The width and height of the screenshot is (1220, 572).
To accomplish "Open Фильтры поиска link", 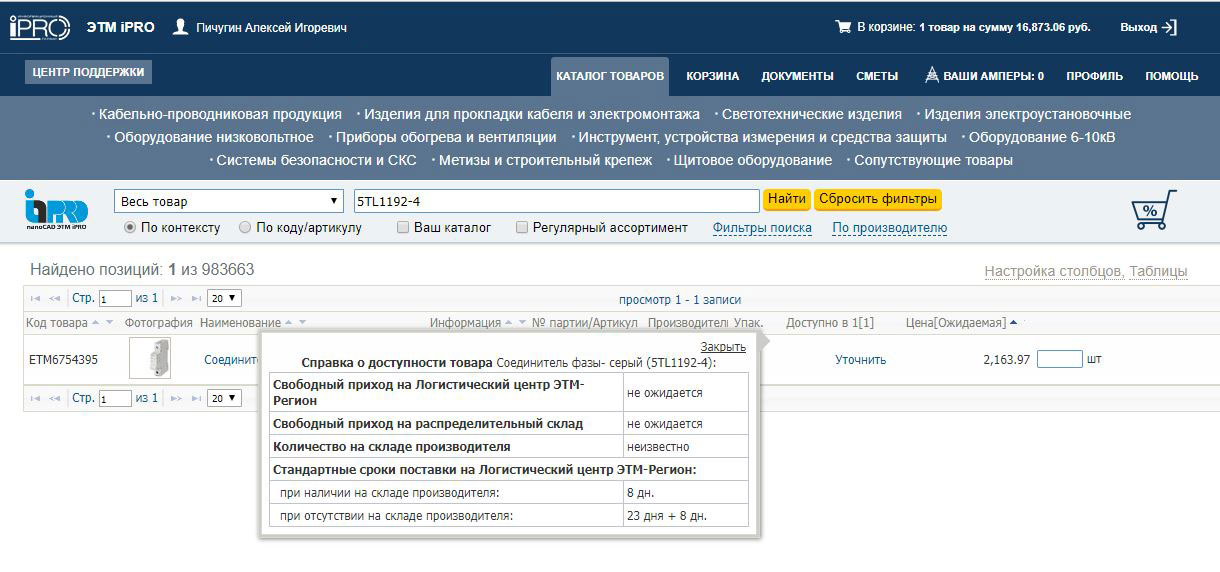I will (762, 228).
